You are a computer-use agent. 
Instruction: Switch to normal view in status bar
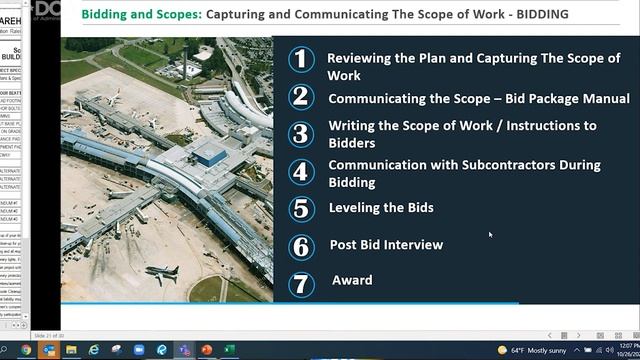point(600,336)
